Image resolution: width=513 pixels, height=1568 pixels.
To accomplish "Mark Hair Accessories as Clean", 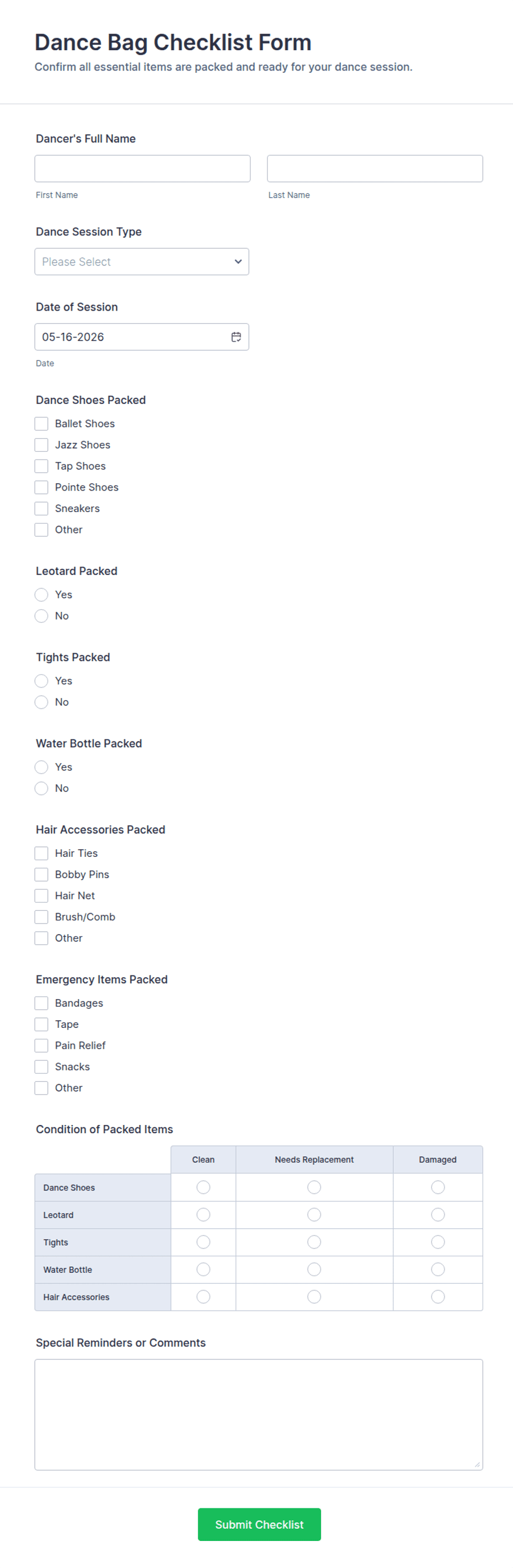I will click(203, 1297).
